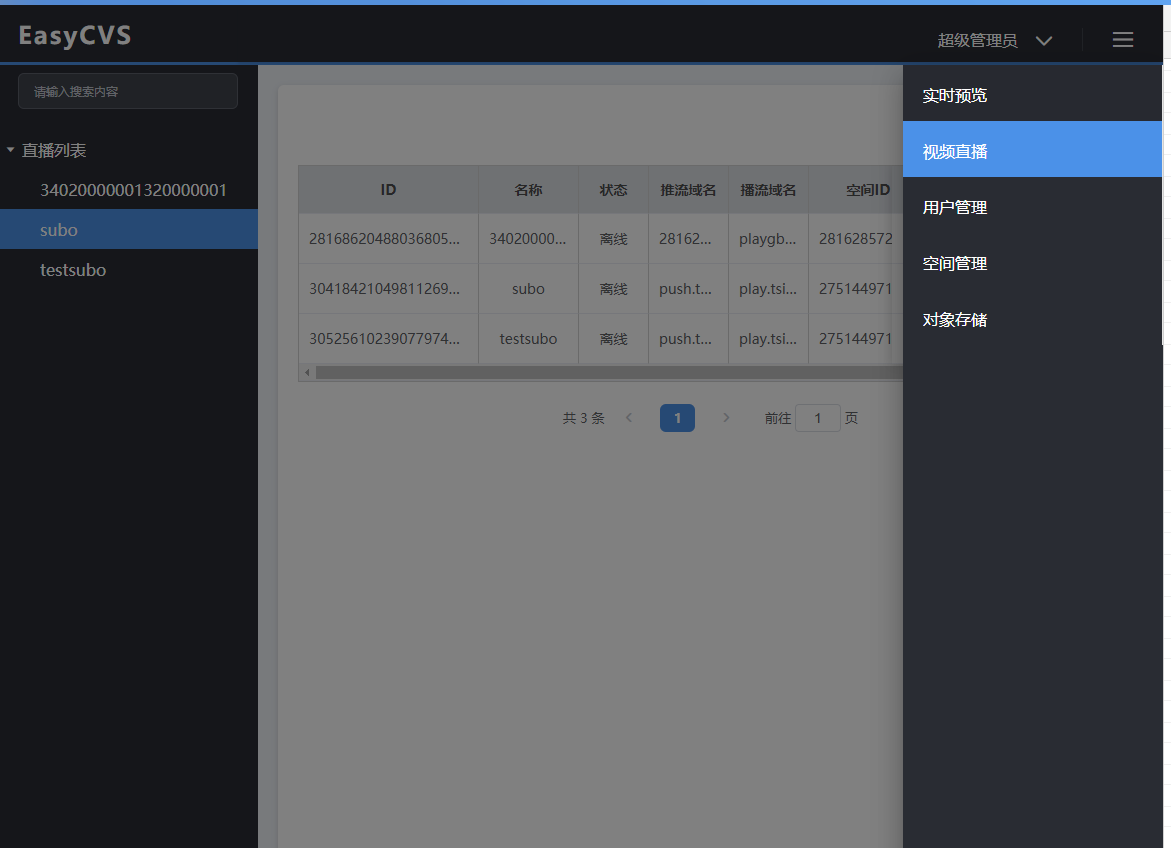Click the table horizontal scrollbar

609,372
